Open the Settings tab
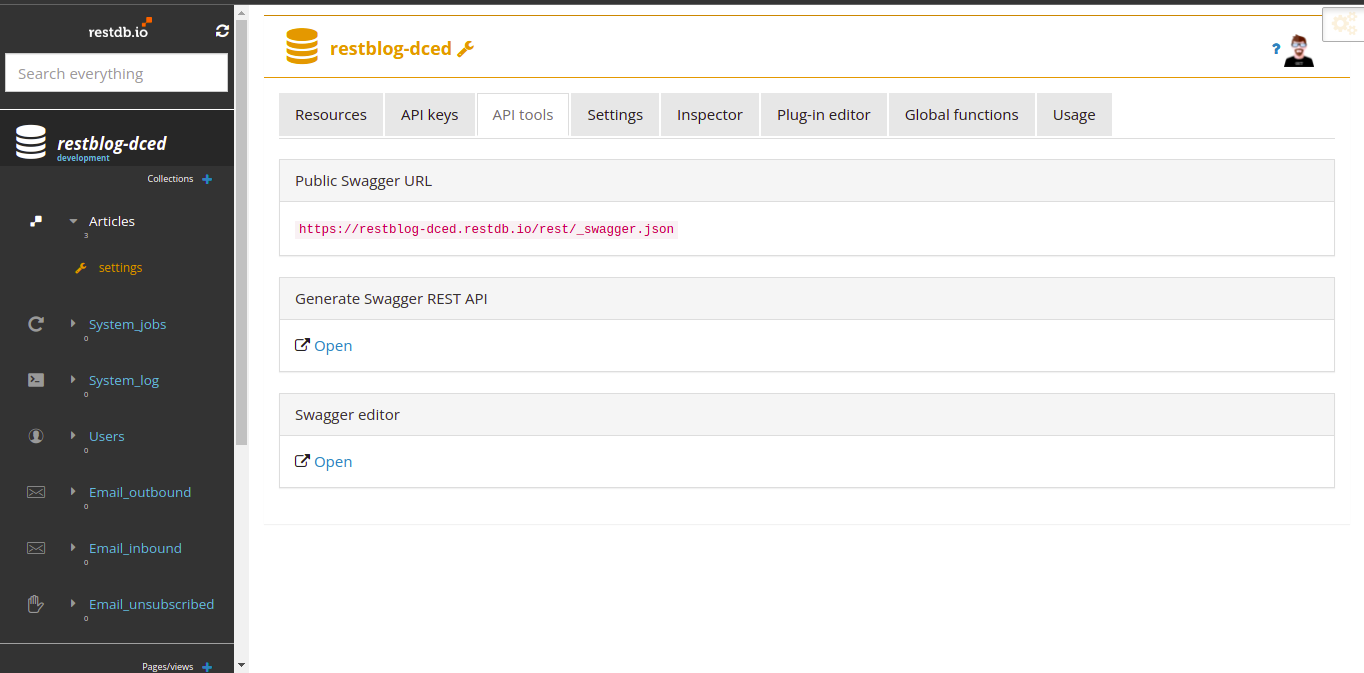The height and width of the screenshot is (673, 1364). [615, 115]
